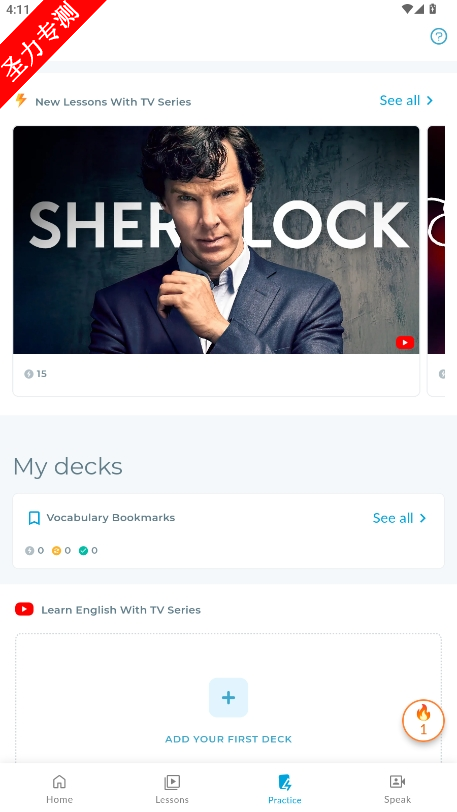Switch to the Home tab
Viewport: 457px width, 812px height.
point(60,789)
